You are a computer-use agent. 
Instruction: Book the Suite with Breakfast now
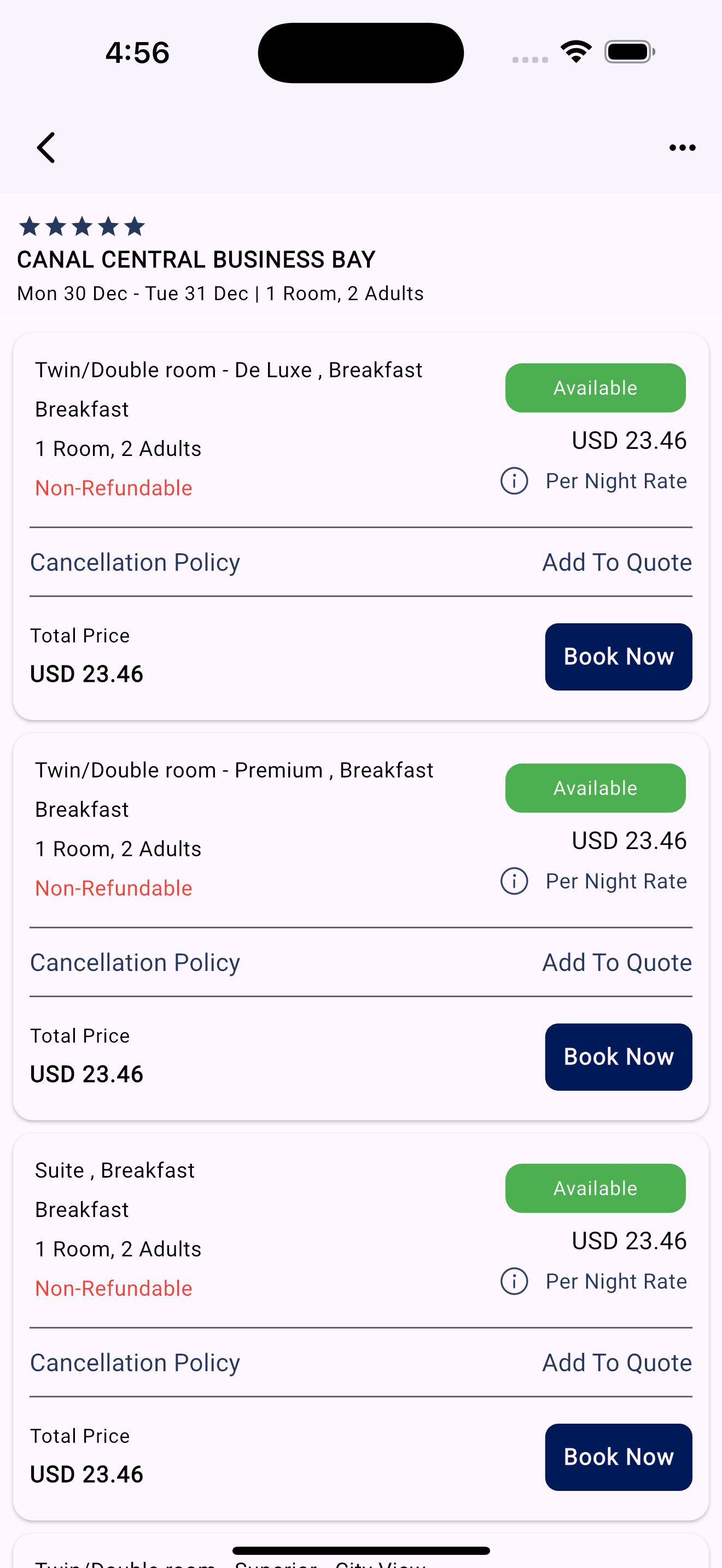(x=619, y=1456)
